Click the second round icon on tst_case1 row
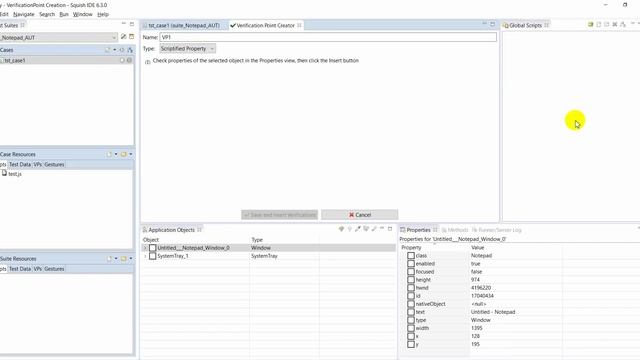This screenshot has width=640, height=360. point(129,60)
